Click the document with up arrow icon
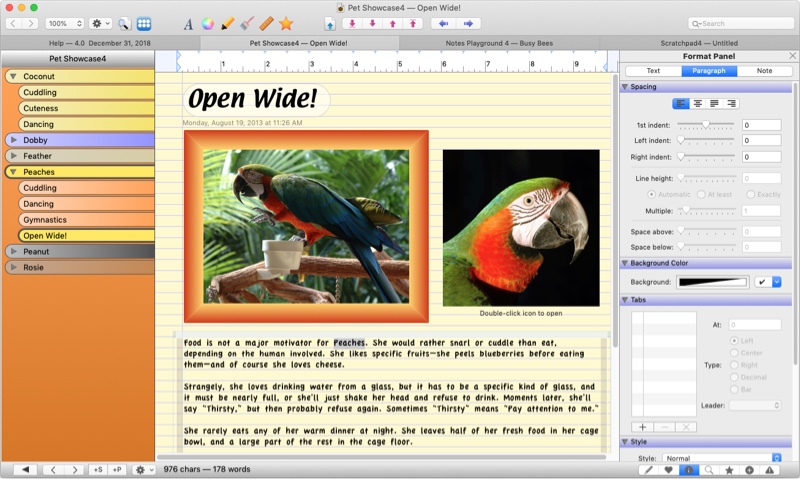The width and height of the screenshot is (800, 479). click(x=330, y=23)
